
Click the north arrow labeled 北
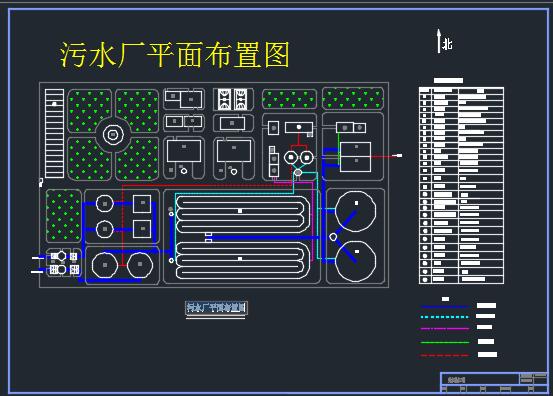click(x=444, y=42)
